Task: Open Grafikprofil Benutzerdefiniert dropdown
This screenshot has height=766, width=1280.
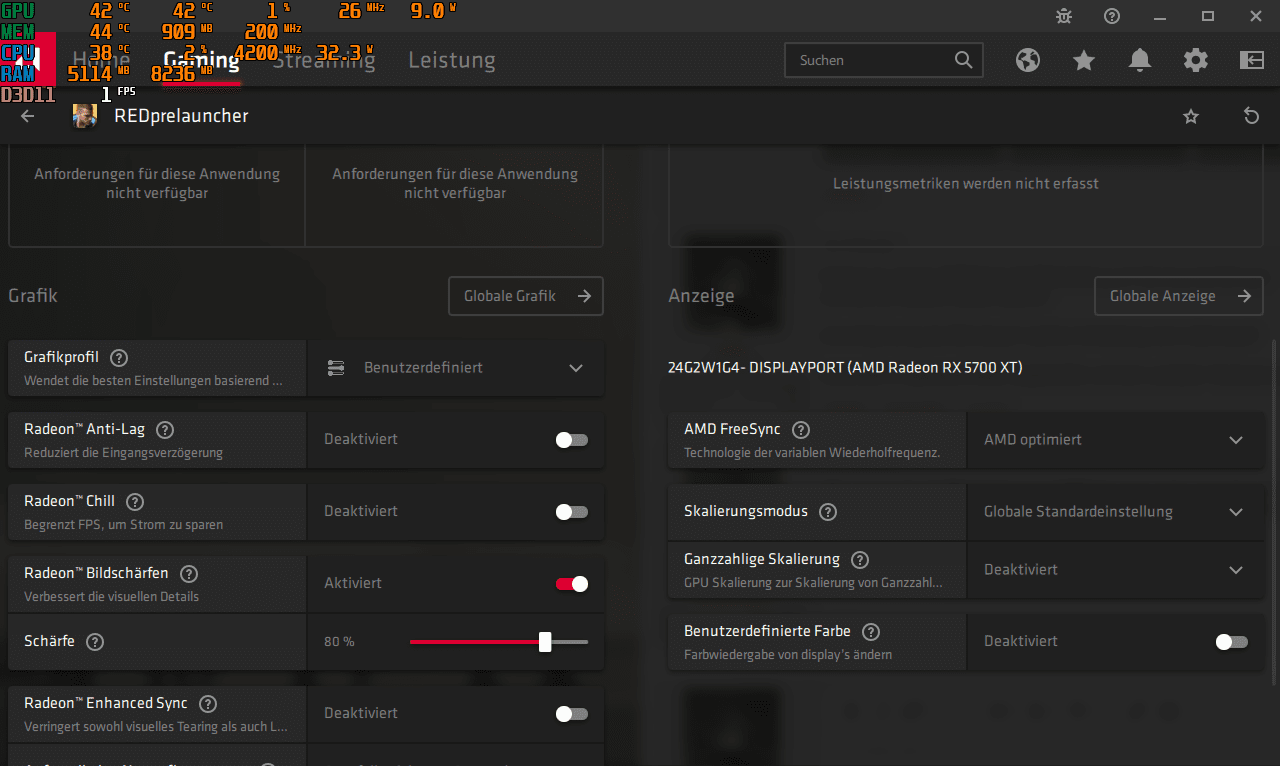Action: [x=455, y=368]
